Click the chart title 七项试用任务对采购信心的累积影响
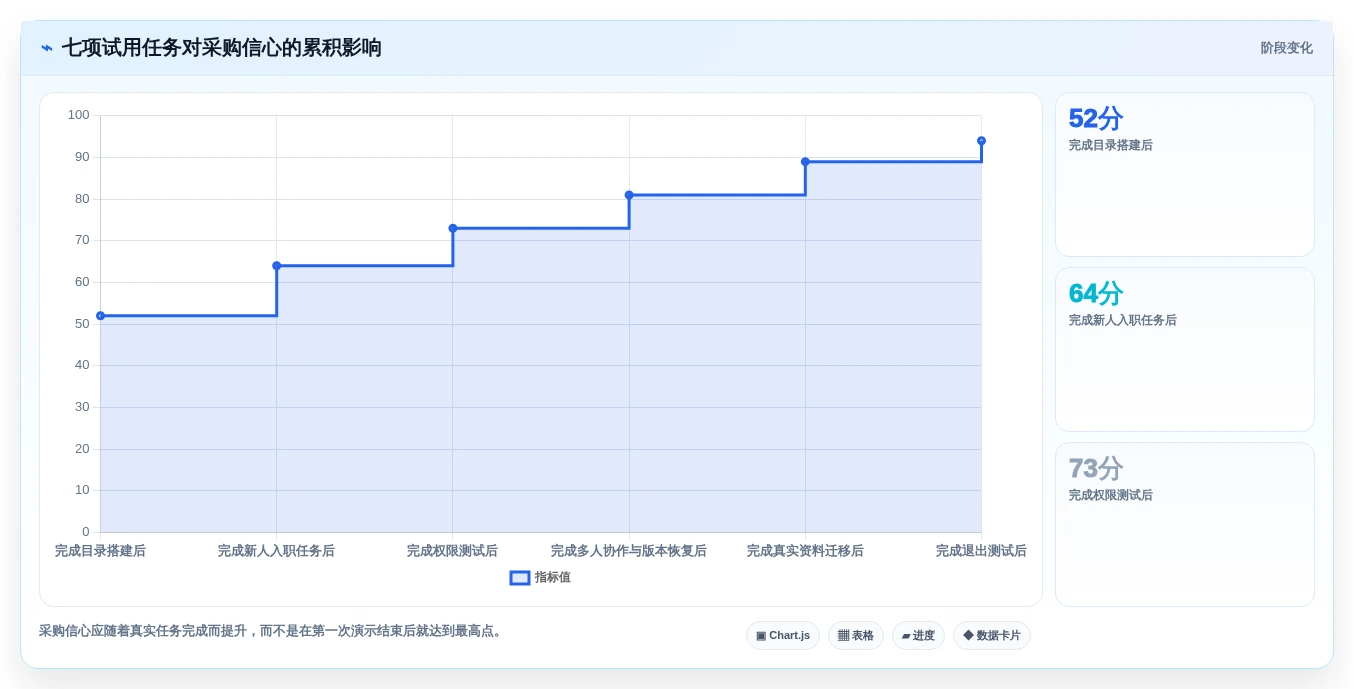 coord(222,48)
